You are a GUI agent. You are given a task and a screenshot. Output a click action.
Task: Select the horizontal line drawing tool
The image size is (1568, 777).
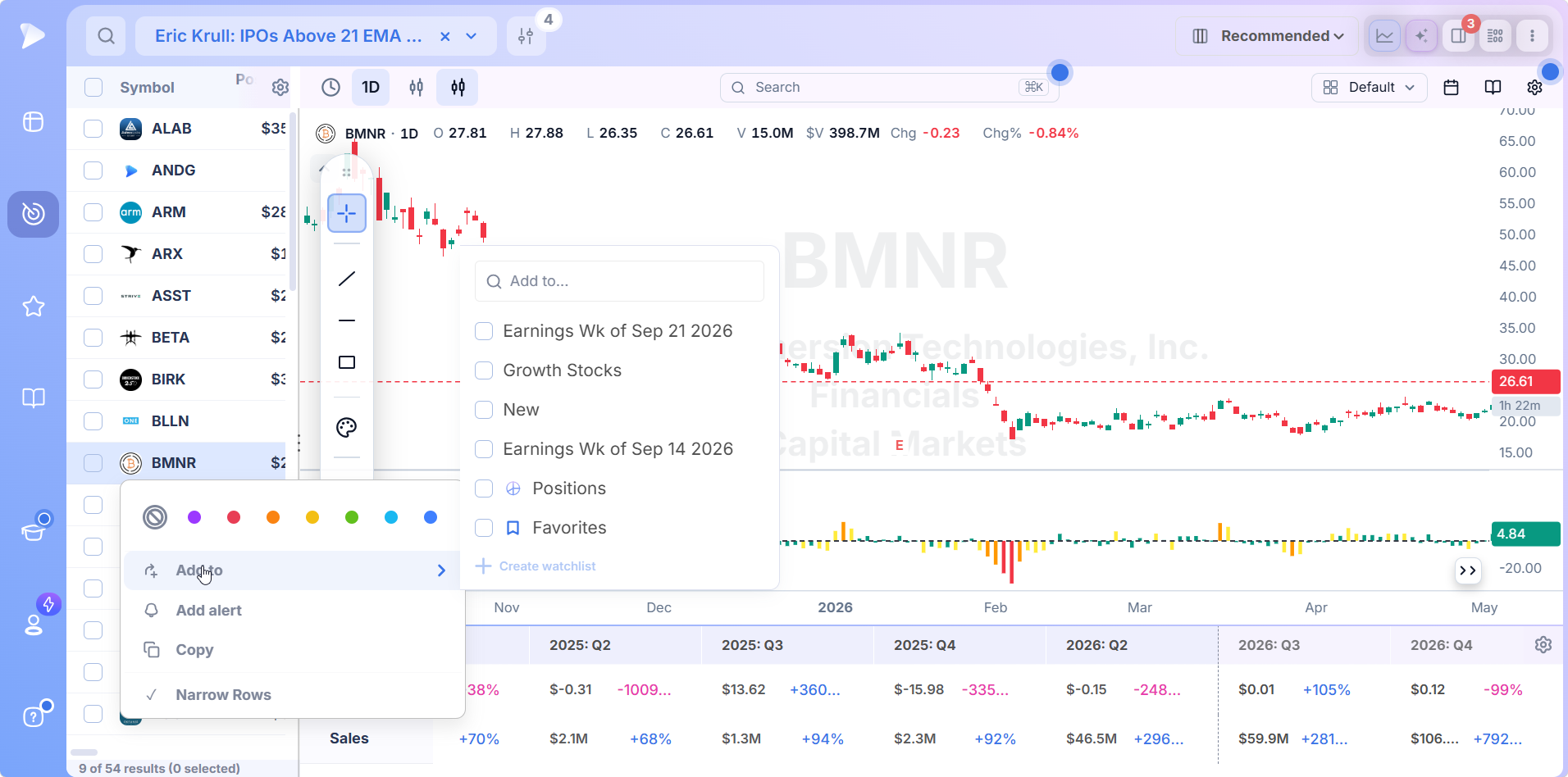coord(347,320)
